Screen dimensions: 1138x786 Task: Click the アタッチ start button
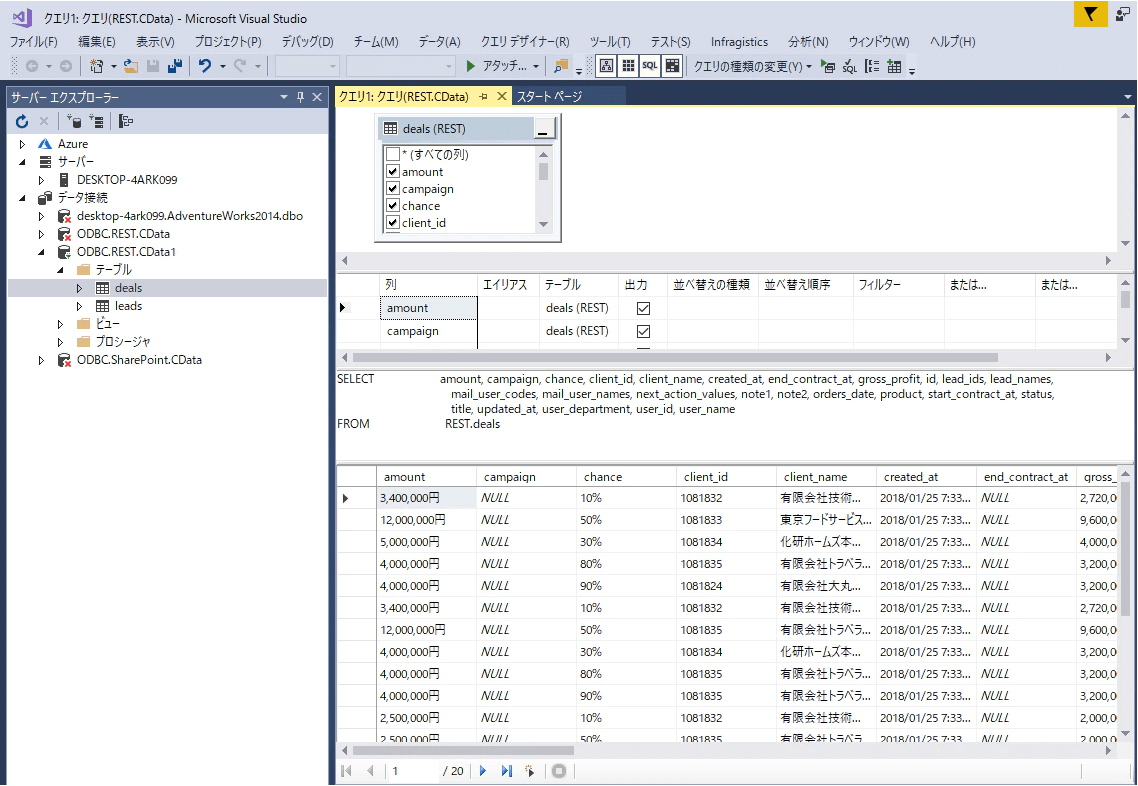coord(497,66)
